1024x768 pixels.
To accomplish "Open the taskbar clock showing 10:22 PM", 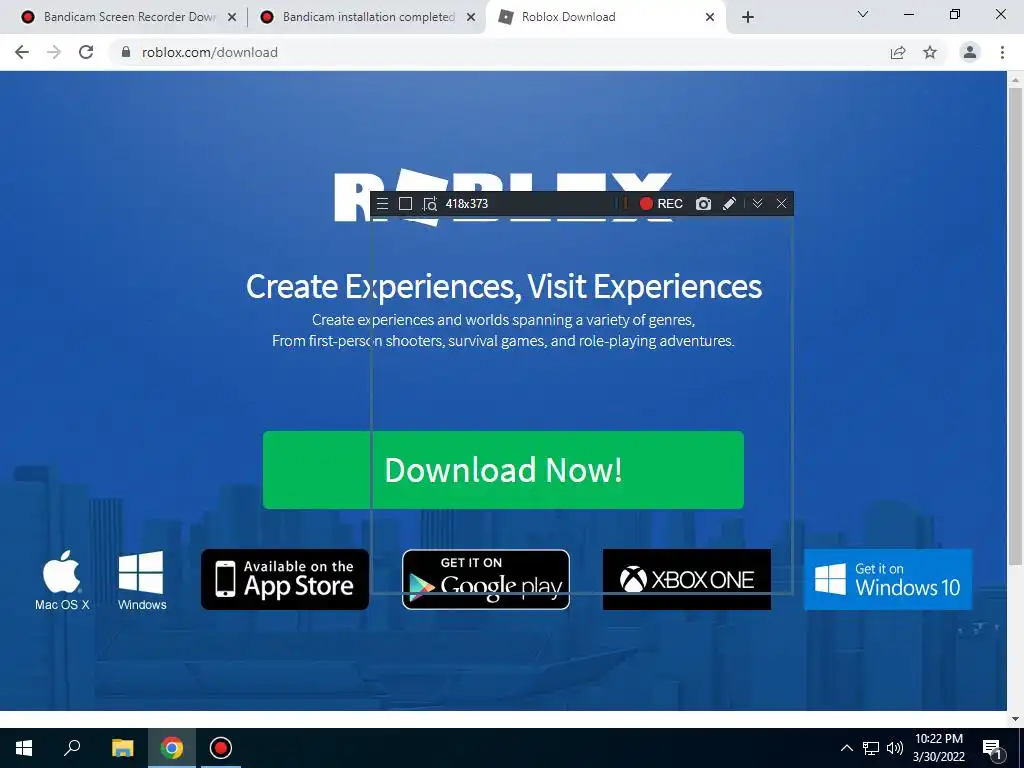I will [x=938, y=748].
